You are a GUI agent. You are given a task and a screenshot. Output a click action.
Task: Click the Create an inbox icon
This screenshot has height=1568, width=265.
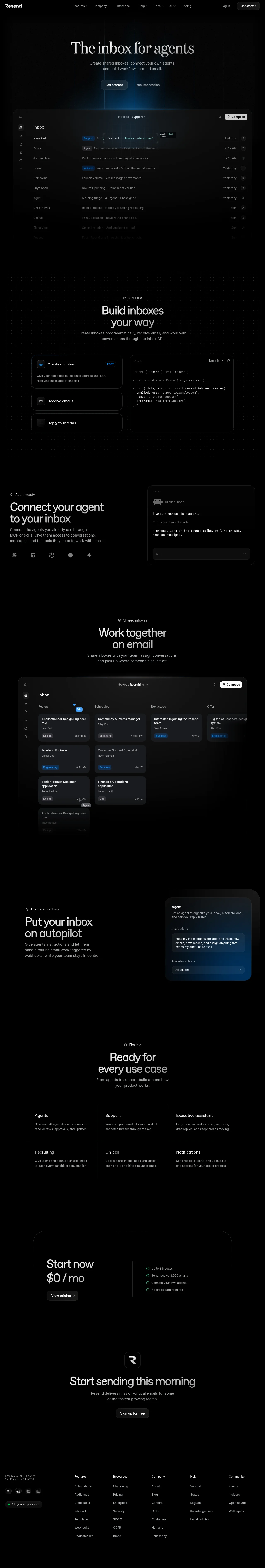pos(41,364)
